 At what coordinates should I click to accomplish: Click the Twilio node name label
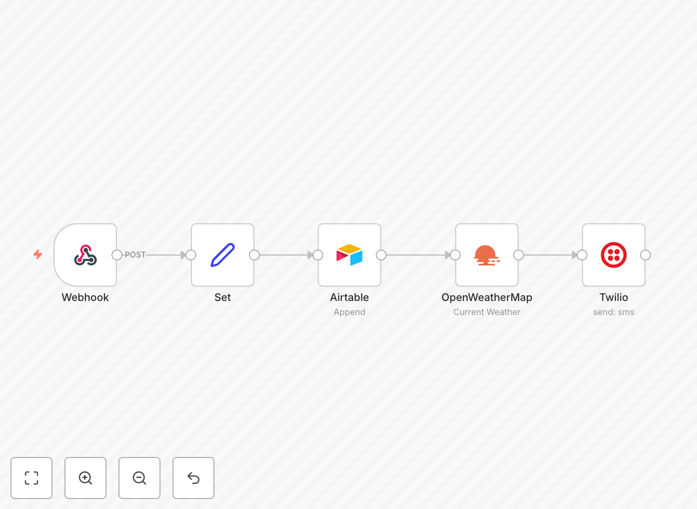[x=614, y=297]
